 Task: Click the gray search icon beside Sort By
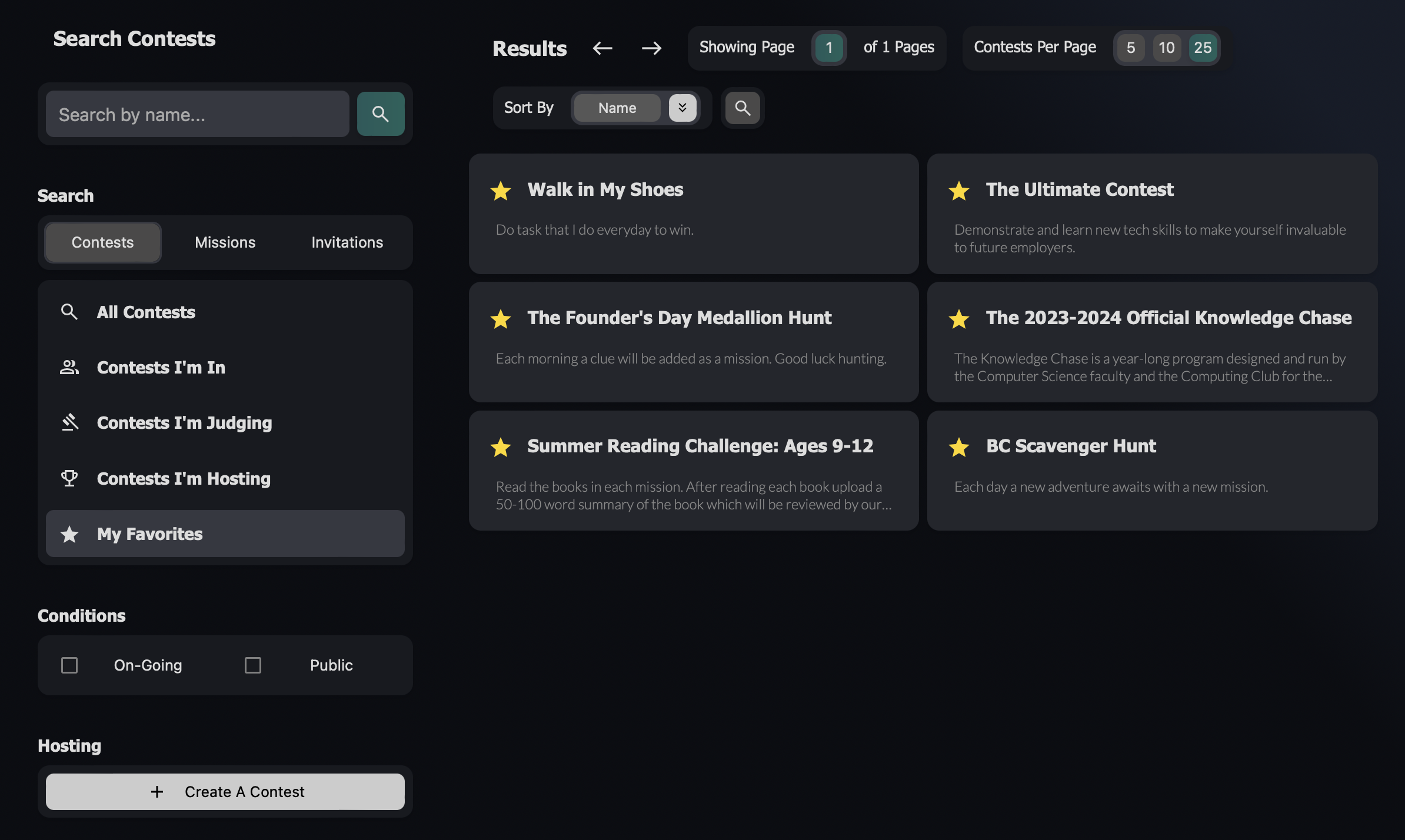(x=743, y=108)
